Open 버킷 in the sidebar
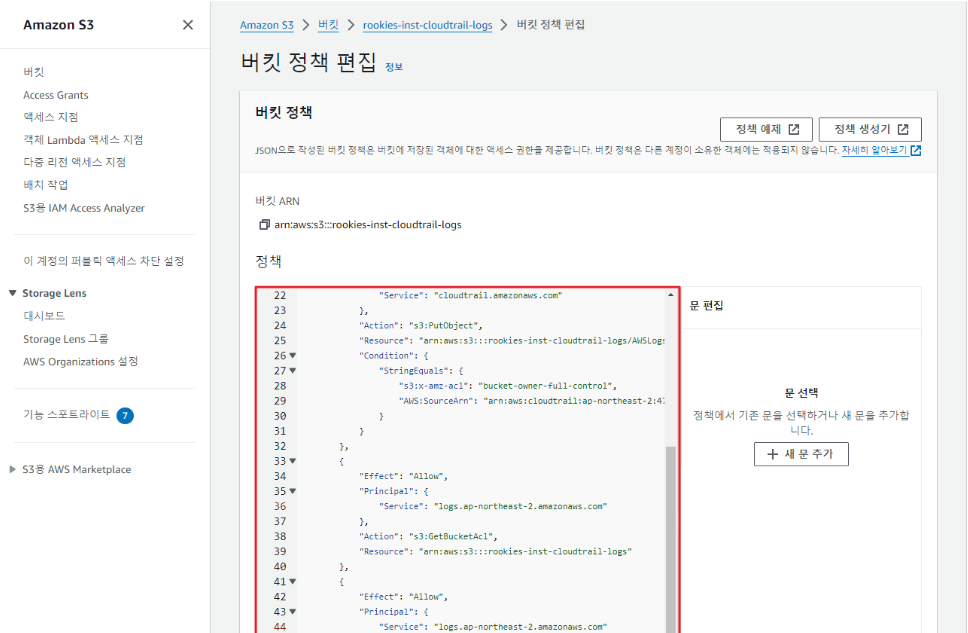 34,72
